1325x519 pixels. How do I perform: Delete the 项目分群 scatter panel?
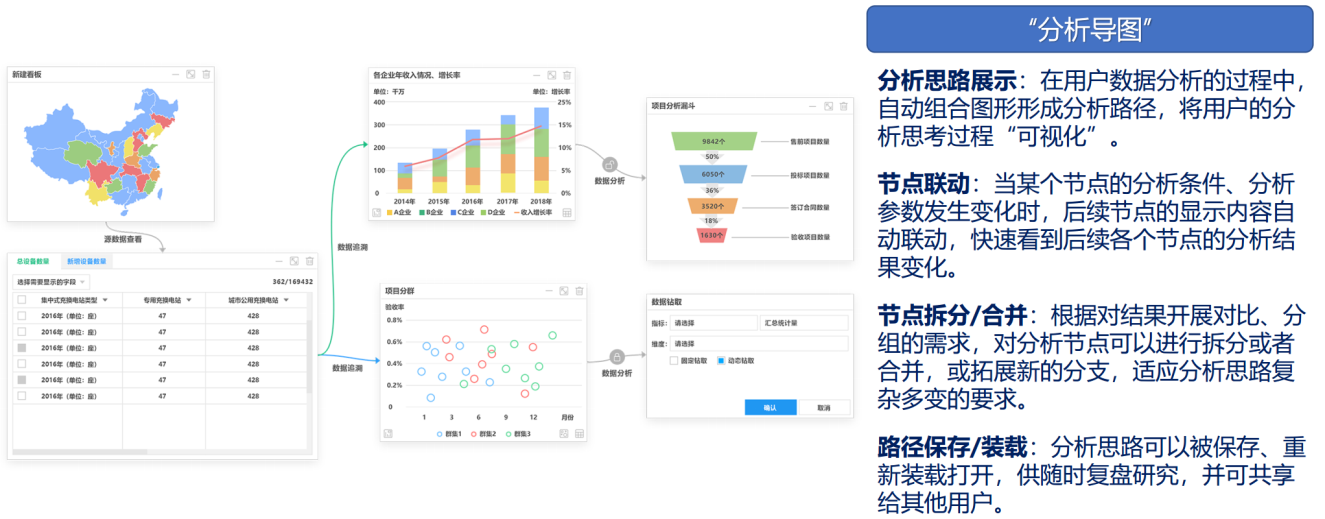(x=579, y=291)
